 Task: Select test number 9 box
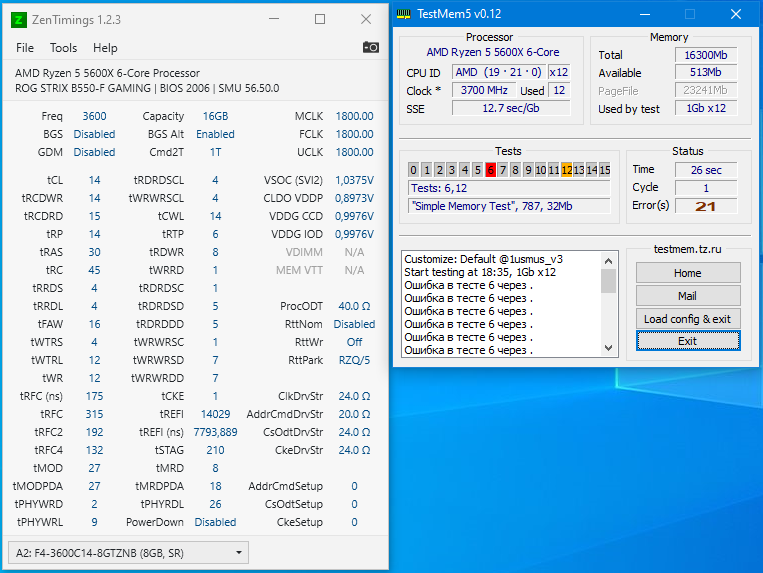pyautogui.click(x=528, y=170)
